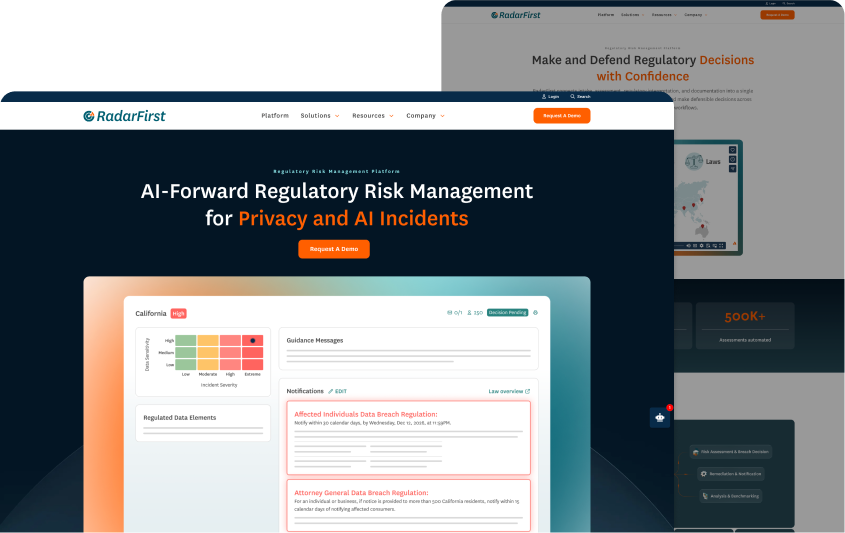Open the video player settings gear
This screenshot has width=845, height=533.
coord(701,245)
